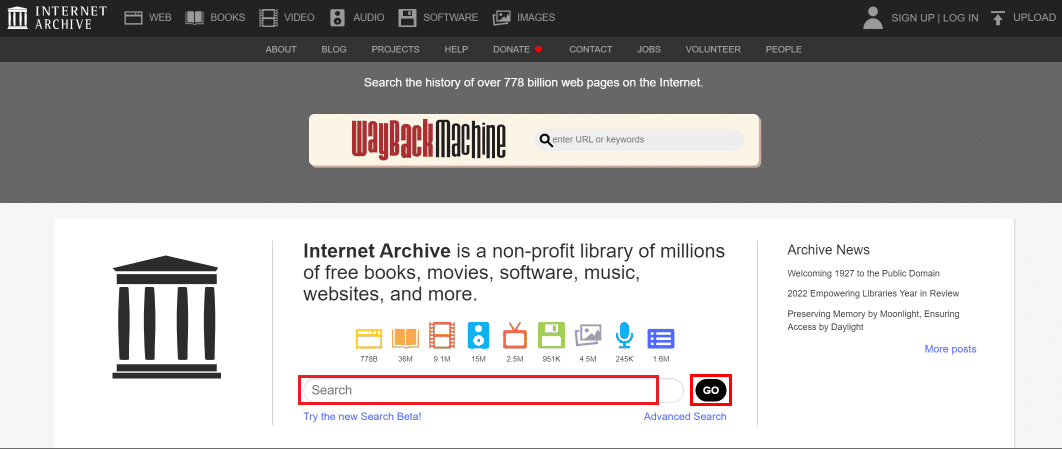Open the VIDEO menu item

(x=299, y=18)
